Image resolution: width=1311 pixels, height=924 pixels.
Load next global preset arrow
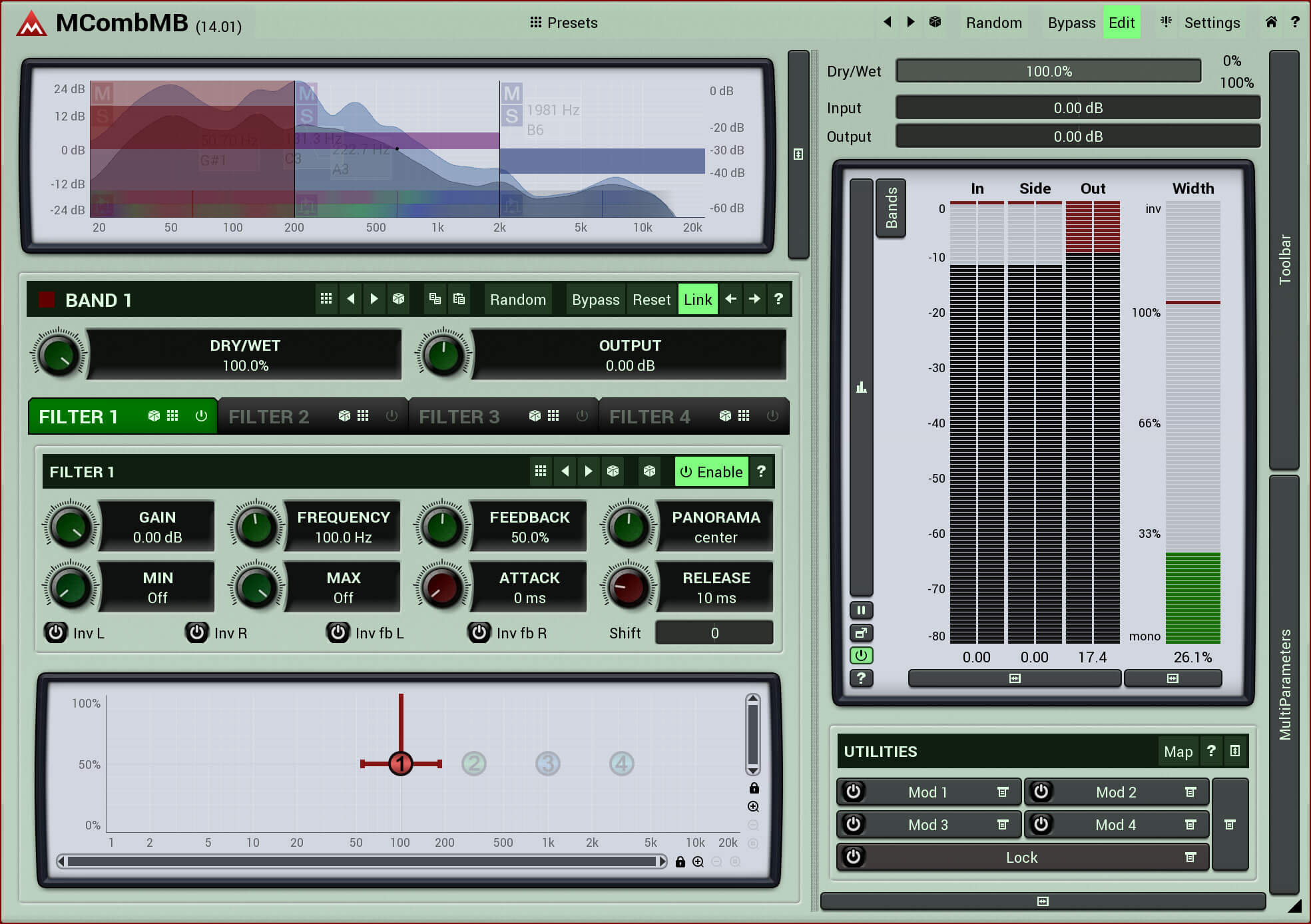(910, 22)
